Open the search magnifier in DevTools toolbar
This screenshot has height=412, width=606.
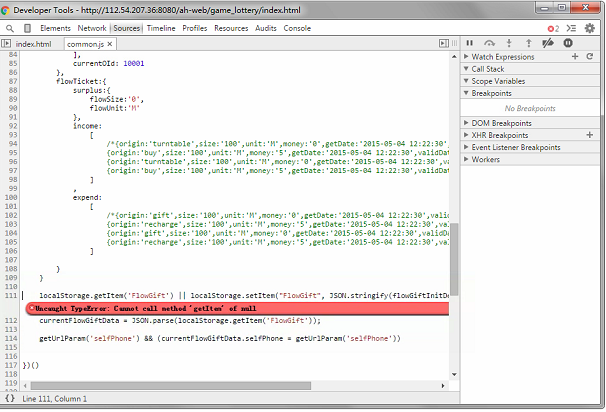point(10,29)
